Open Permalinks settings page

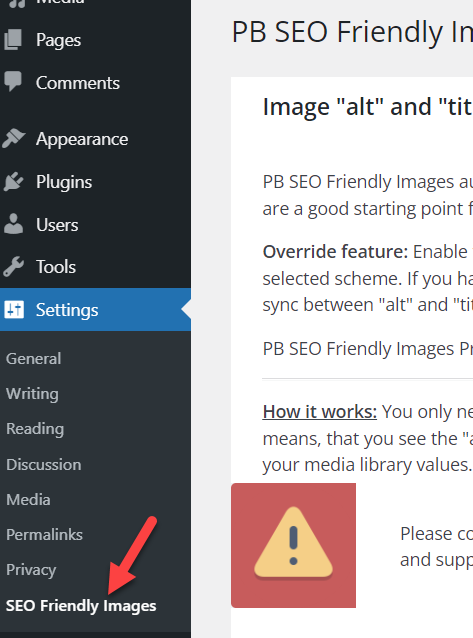pos(44,534)
